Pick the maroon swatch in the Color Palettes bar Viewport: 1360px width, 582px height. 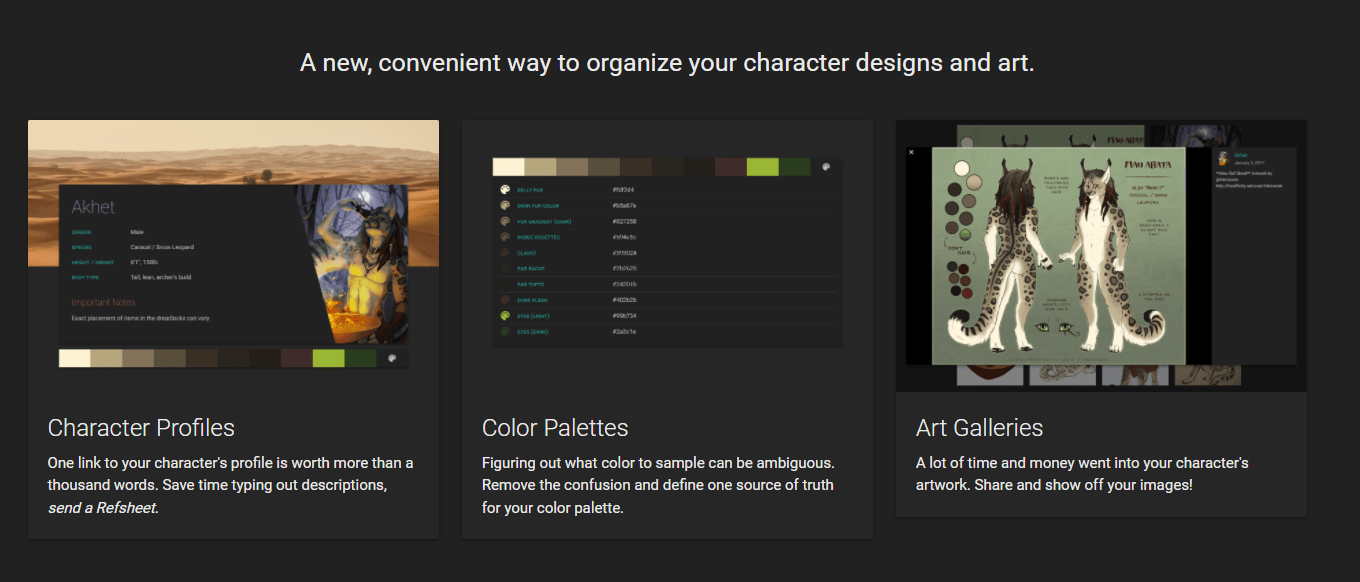coord(730,167)
